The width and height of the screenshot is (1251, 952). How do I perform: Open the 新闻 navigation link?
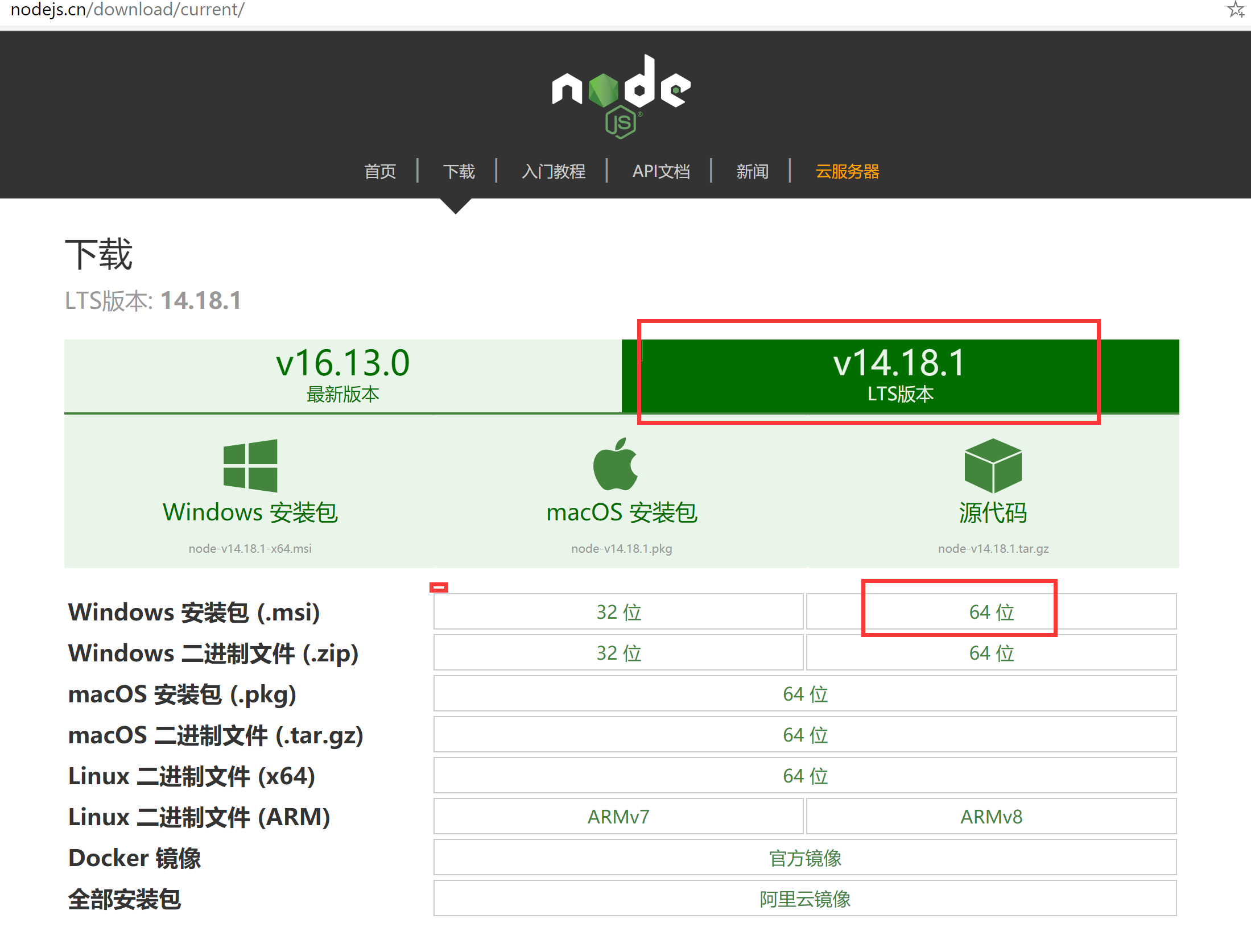point(752,171)
